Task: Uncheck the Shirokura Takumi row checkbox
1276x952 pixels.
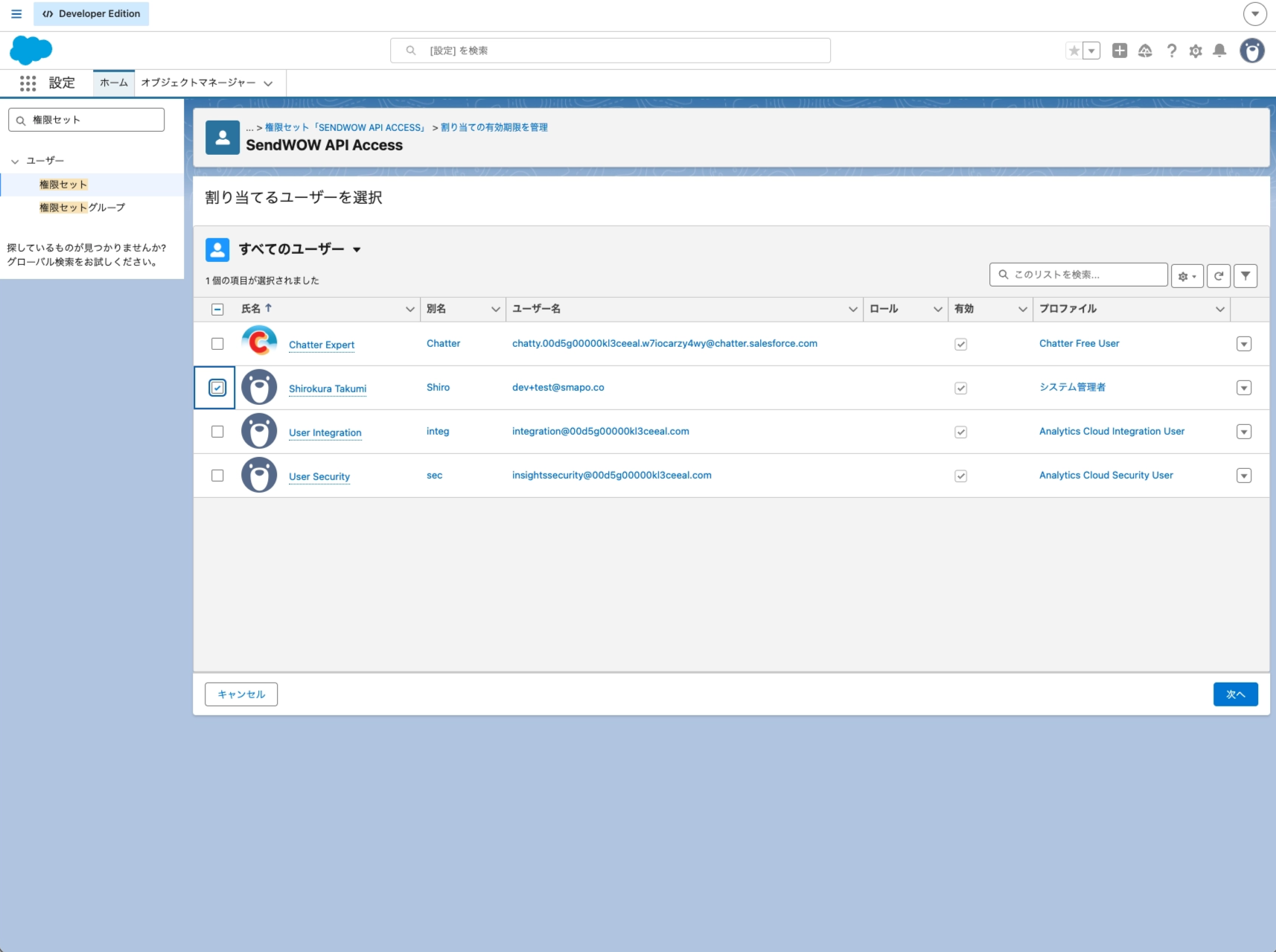Action: (217, 387)
